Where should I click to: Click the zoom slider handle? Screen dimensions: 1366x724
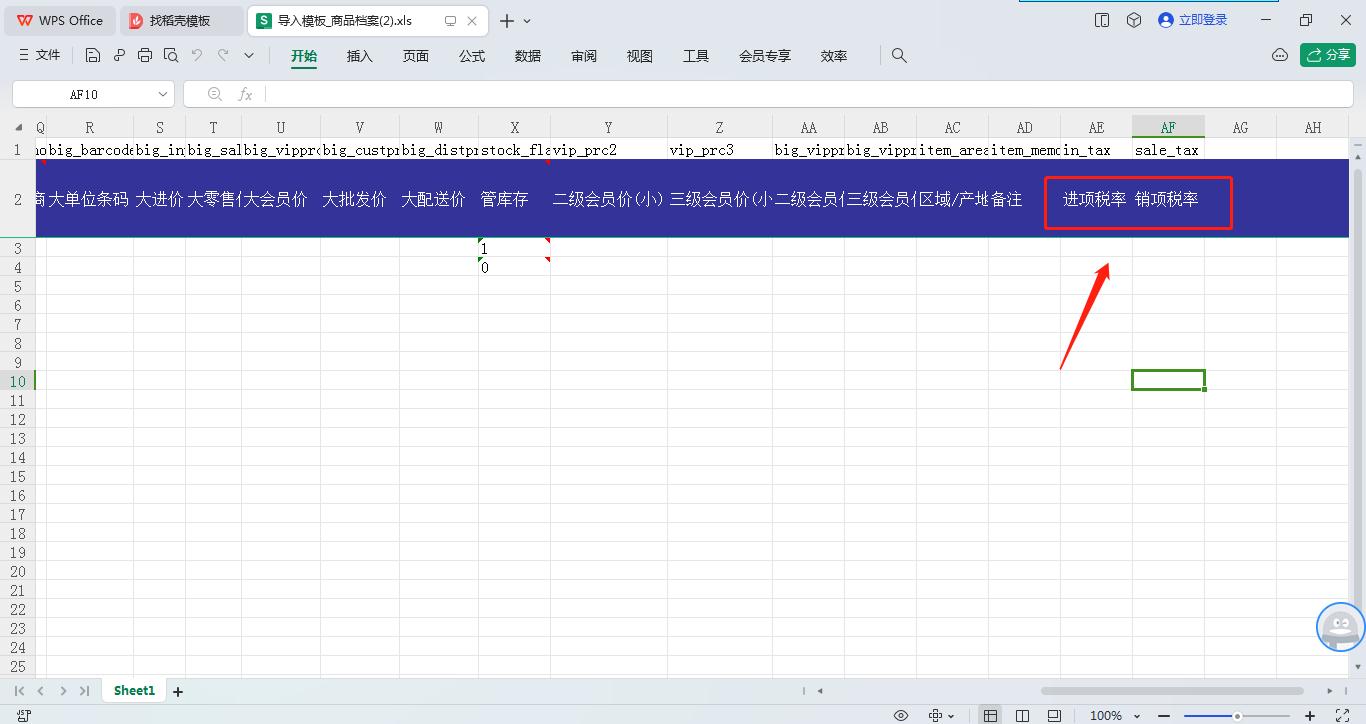[1237, 715]
